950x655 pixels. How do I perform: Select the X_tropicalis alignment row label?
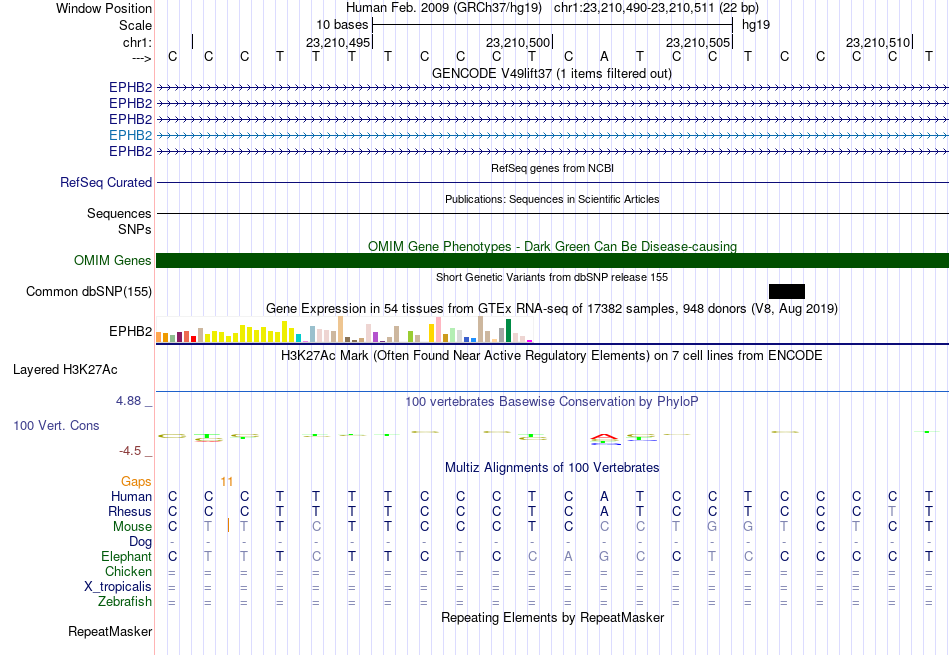pyautogui.click(x=118, y=587)
